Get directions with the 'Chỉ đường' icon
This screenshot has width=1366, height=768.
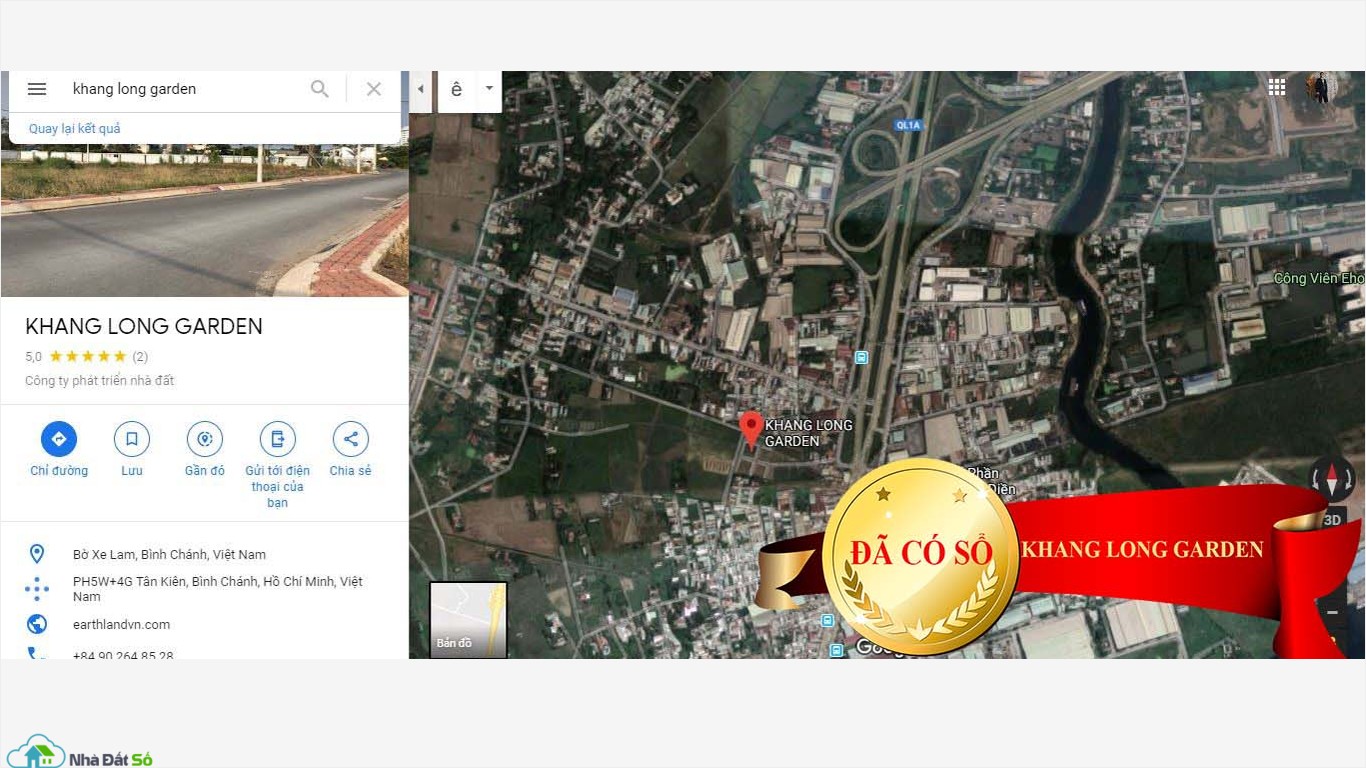[59, 439]
